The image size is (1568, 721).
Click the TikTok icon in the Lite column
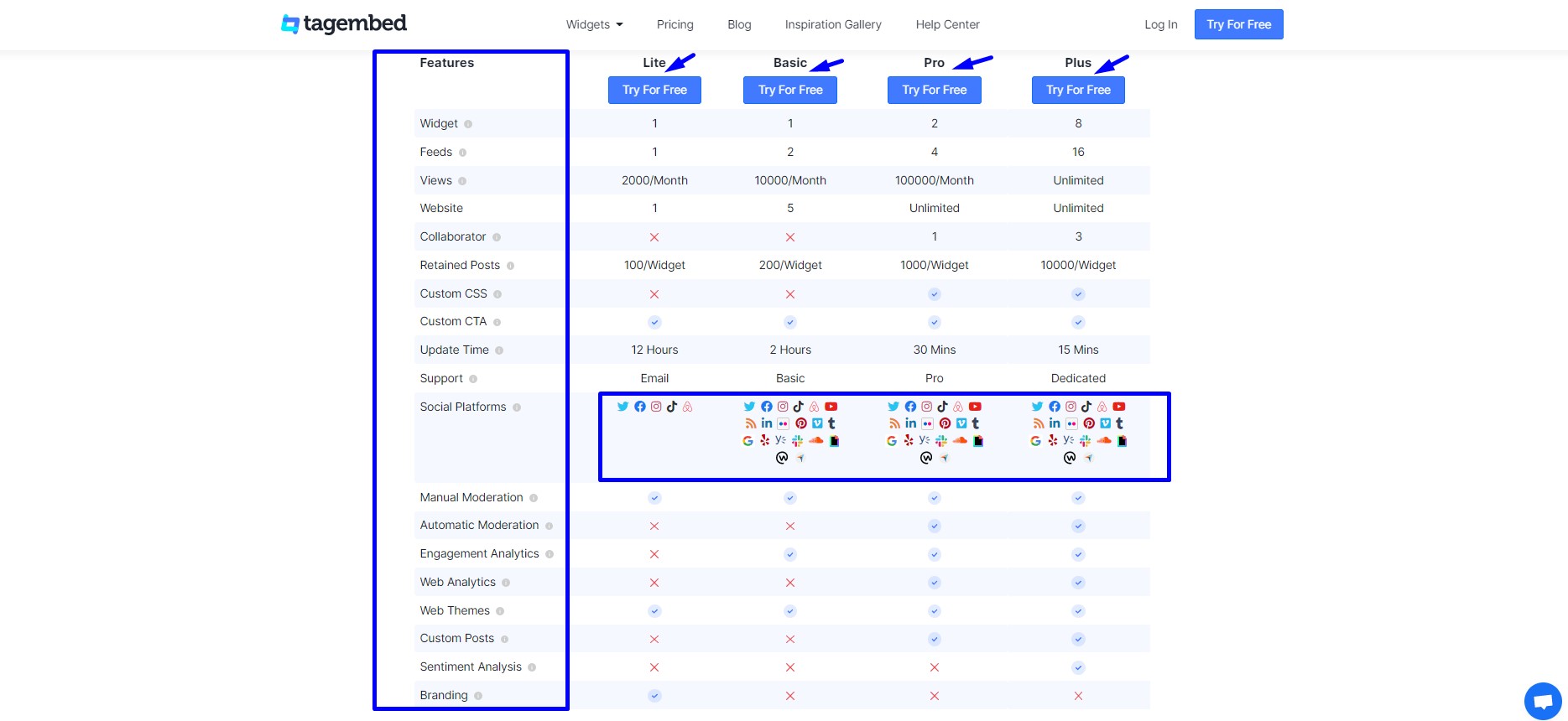672,407
